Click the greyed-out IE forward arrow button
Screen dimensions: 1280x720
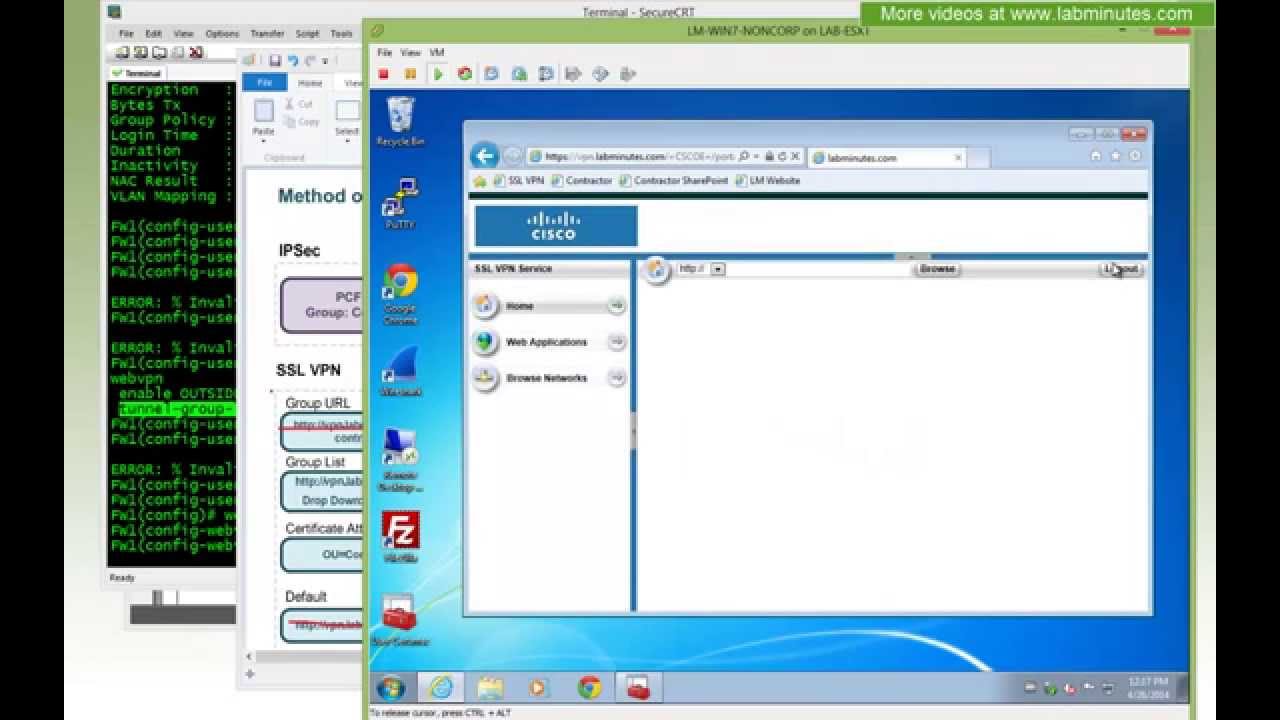[x=512, y=156]
